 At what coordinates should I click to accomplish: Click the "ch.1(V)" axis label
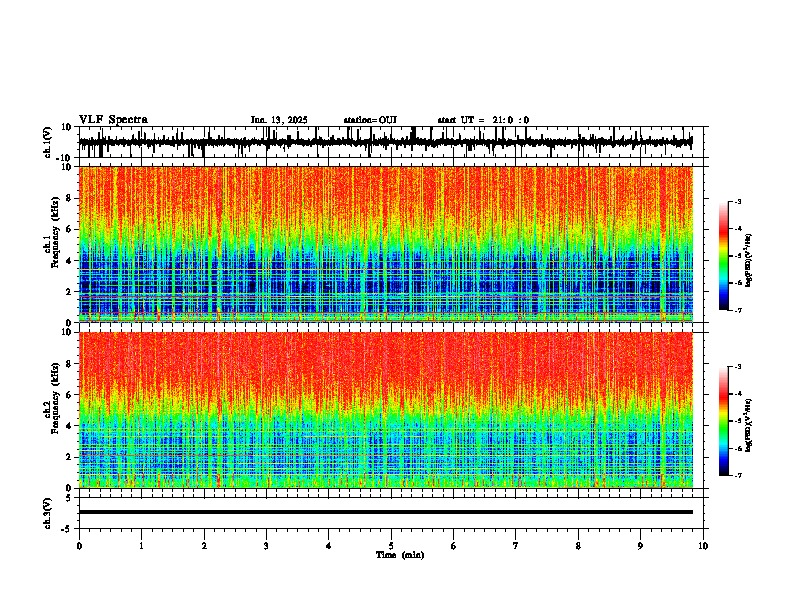48,142
